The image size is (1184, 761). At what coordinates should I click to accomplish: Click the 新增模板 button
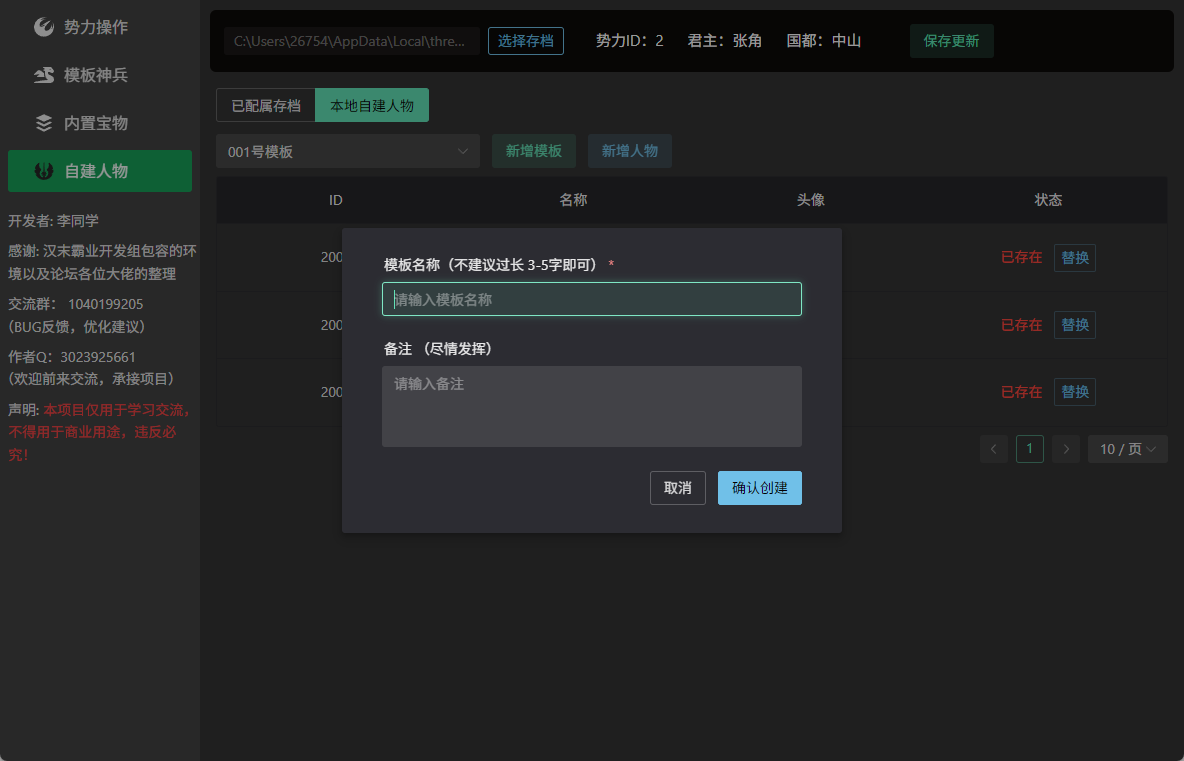(x=534, y=151)
